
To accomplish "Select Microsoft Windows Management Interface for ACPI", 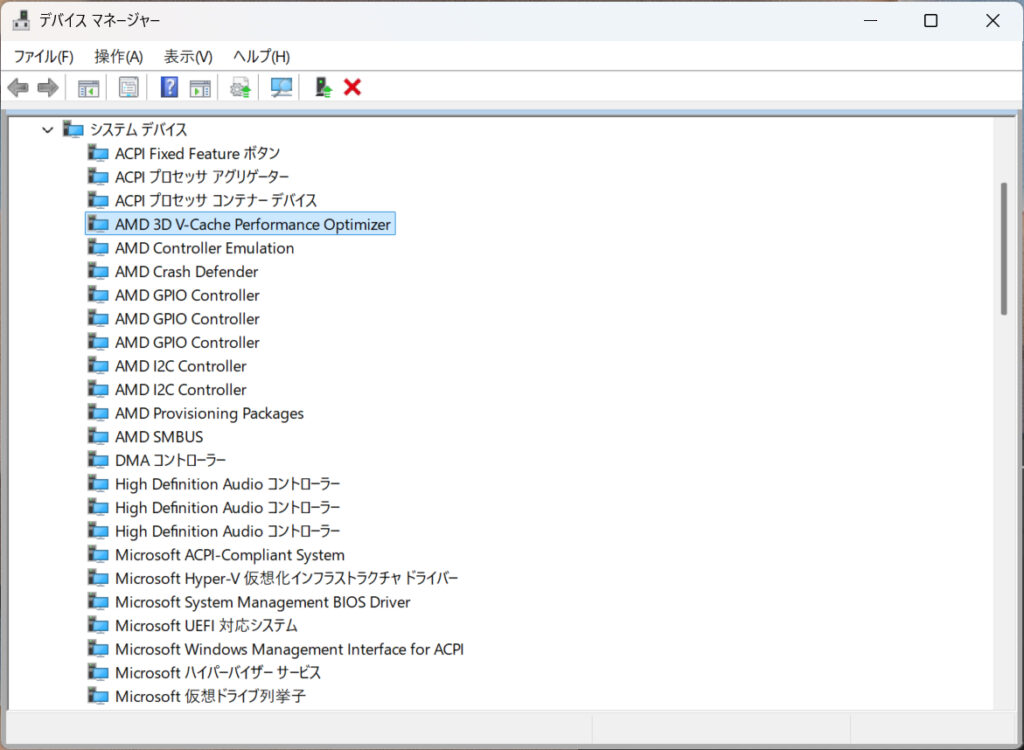I will pos(289,649).
